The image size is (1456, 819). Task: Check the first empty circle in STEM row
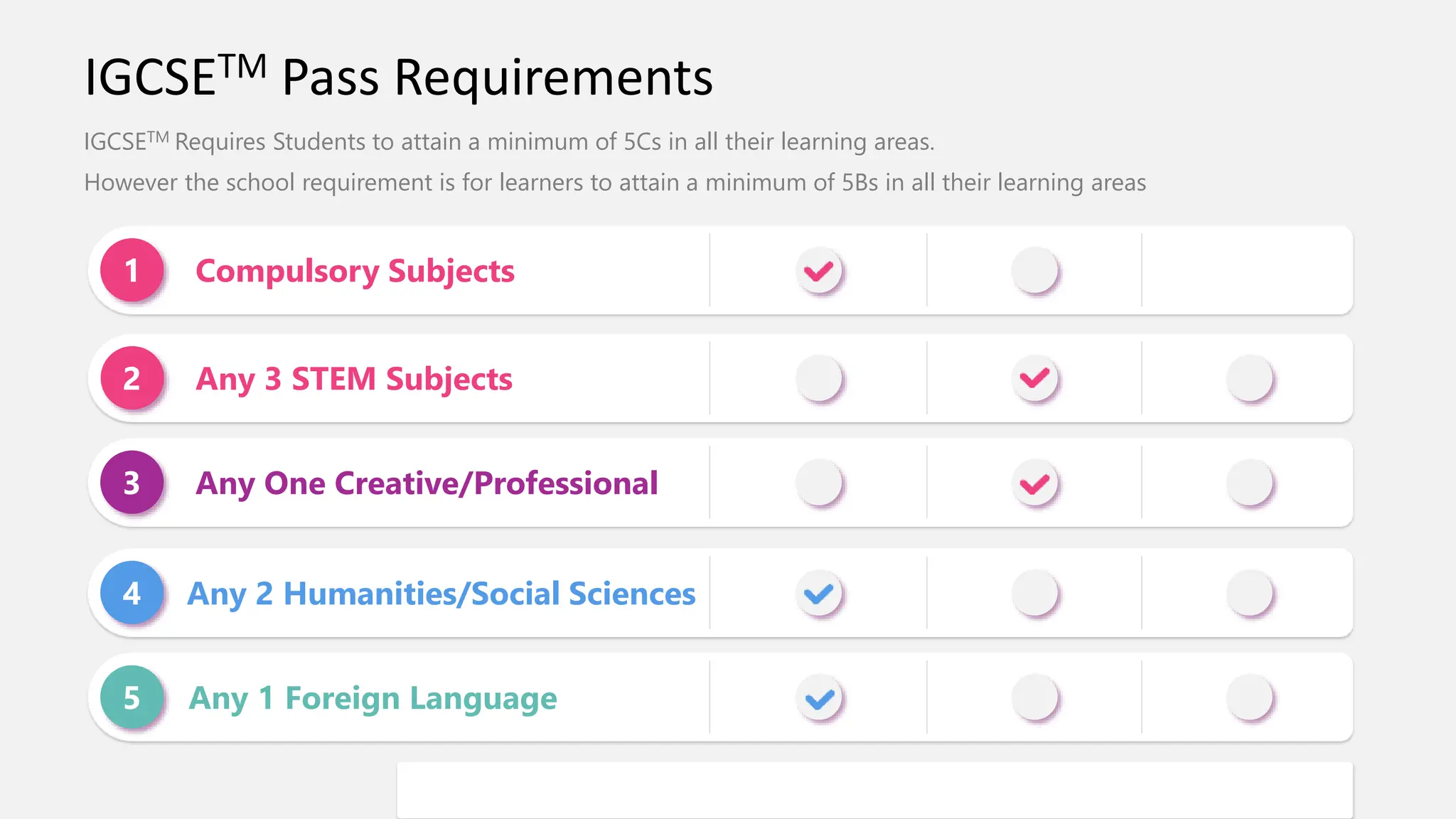(819, 378)
